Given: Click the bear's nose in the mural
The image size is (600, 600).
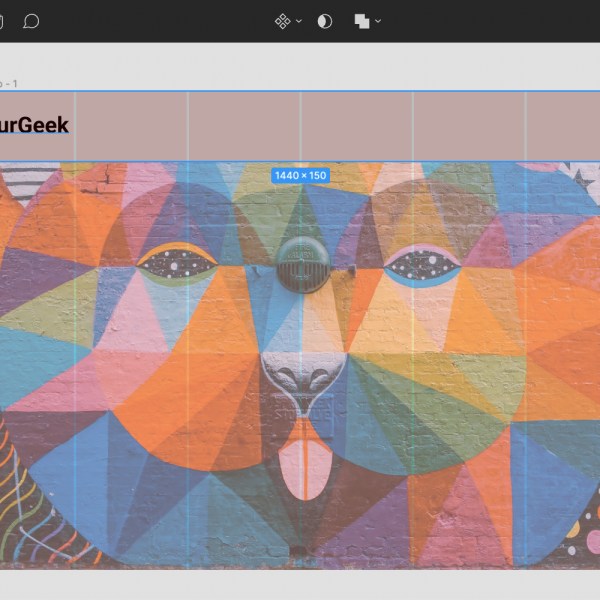Looking at the screenshot, I should point(300,380).
